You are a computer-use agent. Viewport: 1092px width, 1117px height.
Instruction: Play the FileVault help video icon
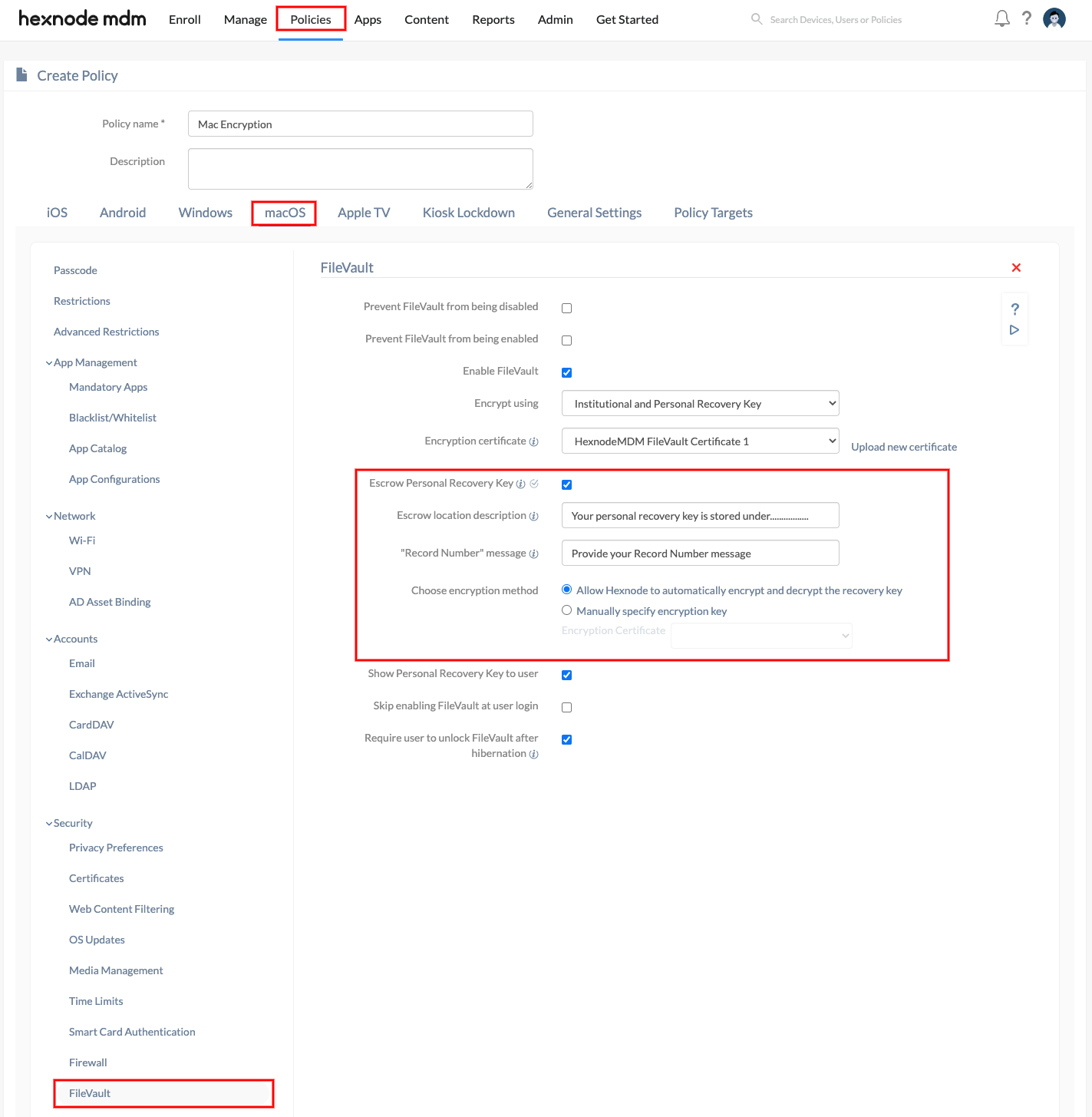point(1014,330)
